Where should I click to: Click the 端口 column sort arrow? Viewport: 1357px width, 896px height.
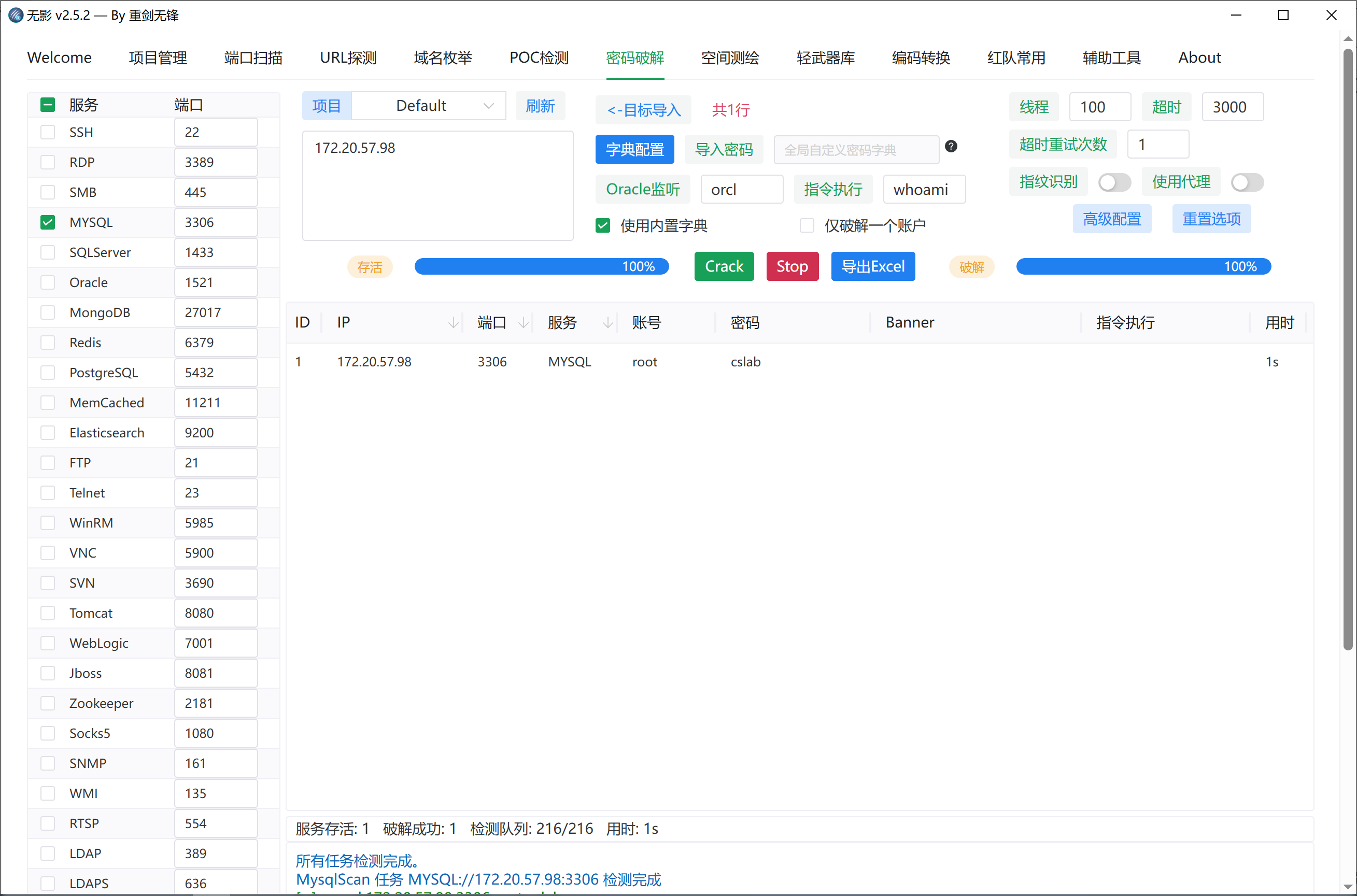522,323
